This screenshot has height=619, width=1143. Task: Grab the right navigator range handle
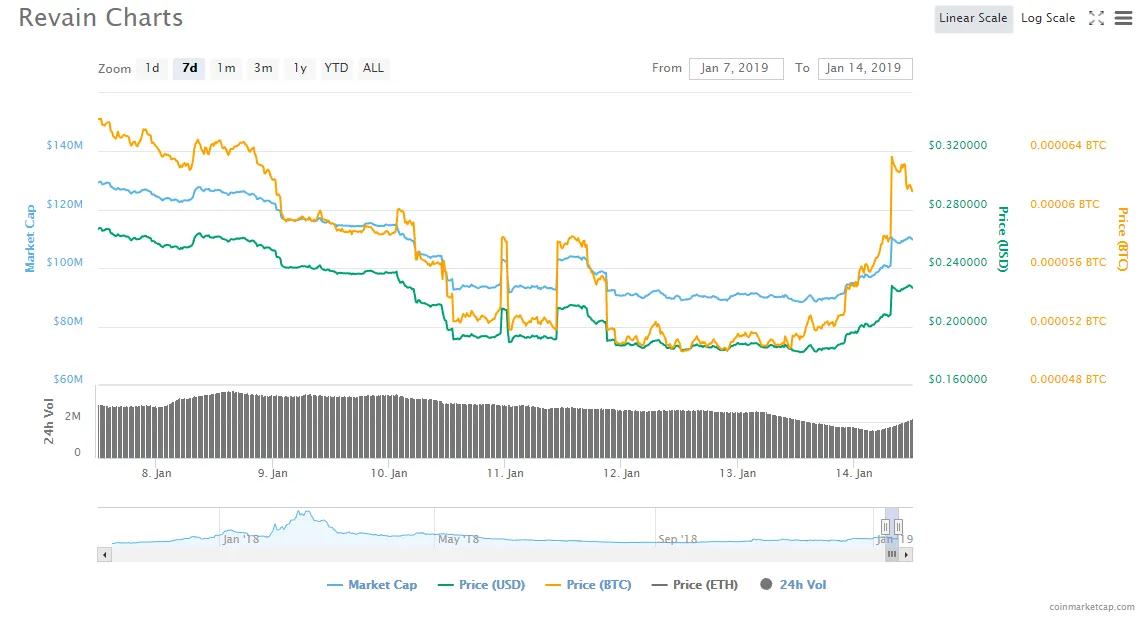pyautogui.click(x=898, y=526)
